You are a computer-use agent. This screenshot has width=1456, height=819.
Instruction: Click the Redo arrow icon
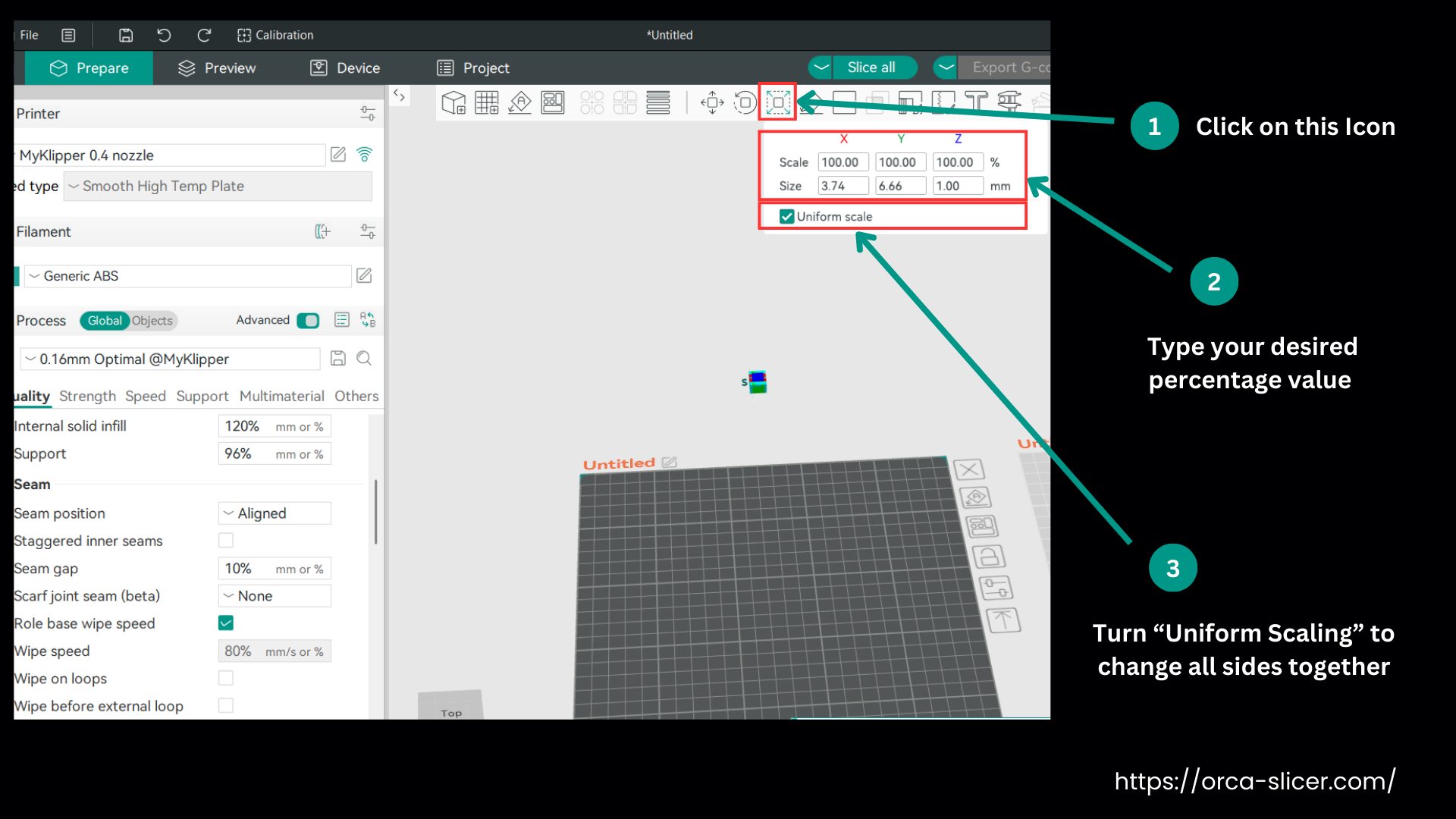click(204, 35)
